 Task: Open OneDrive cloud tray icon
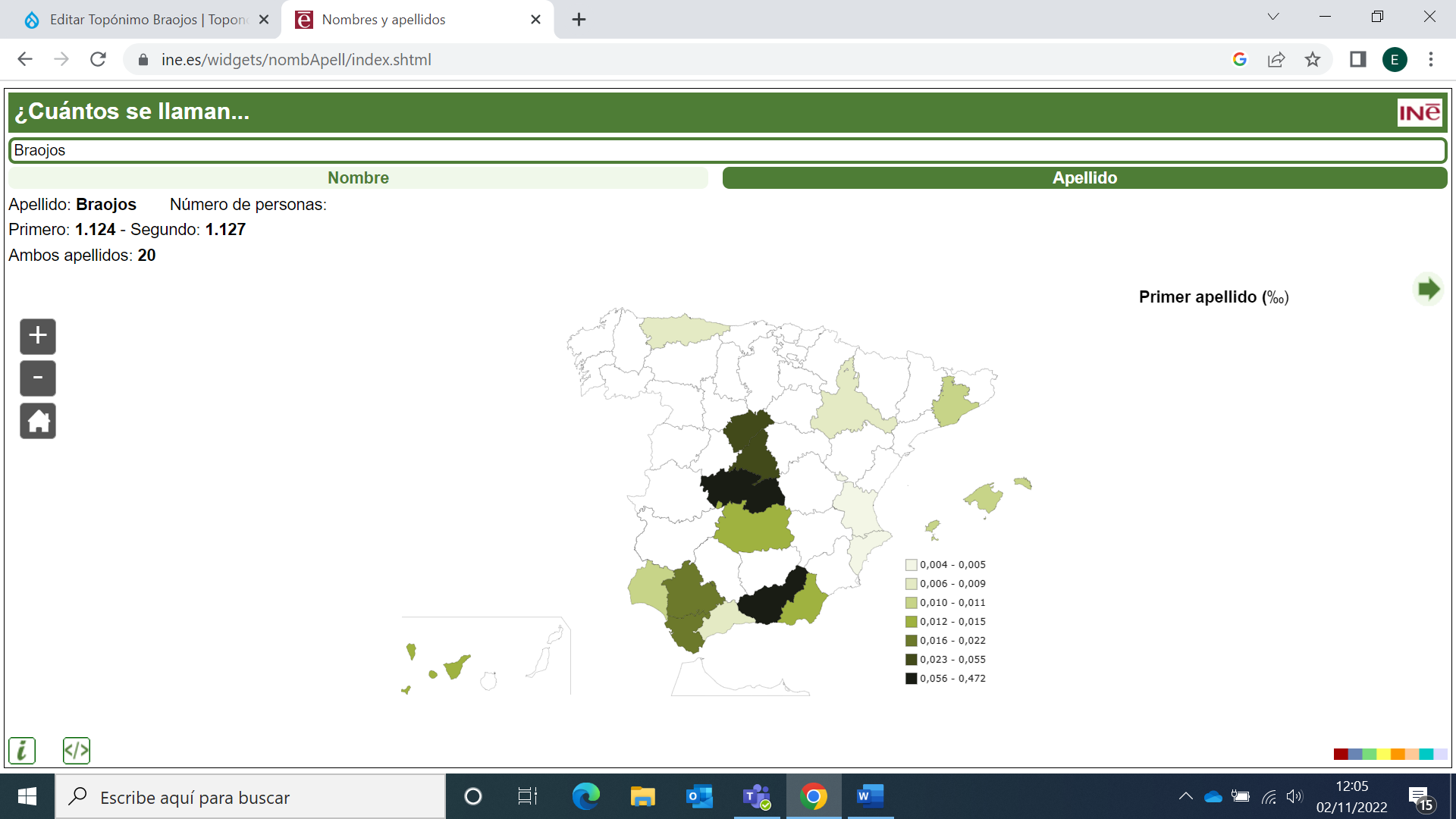click(x=1213, y=796)
